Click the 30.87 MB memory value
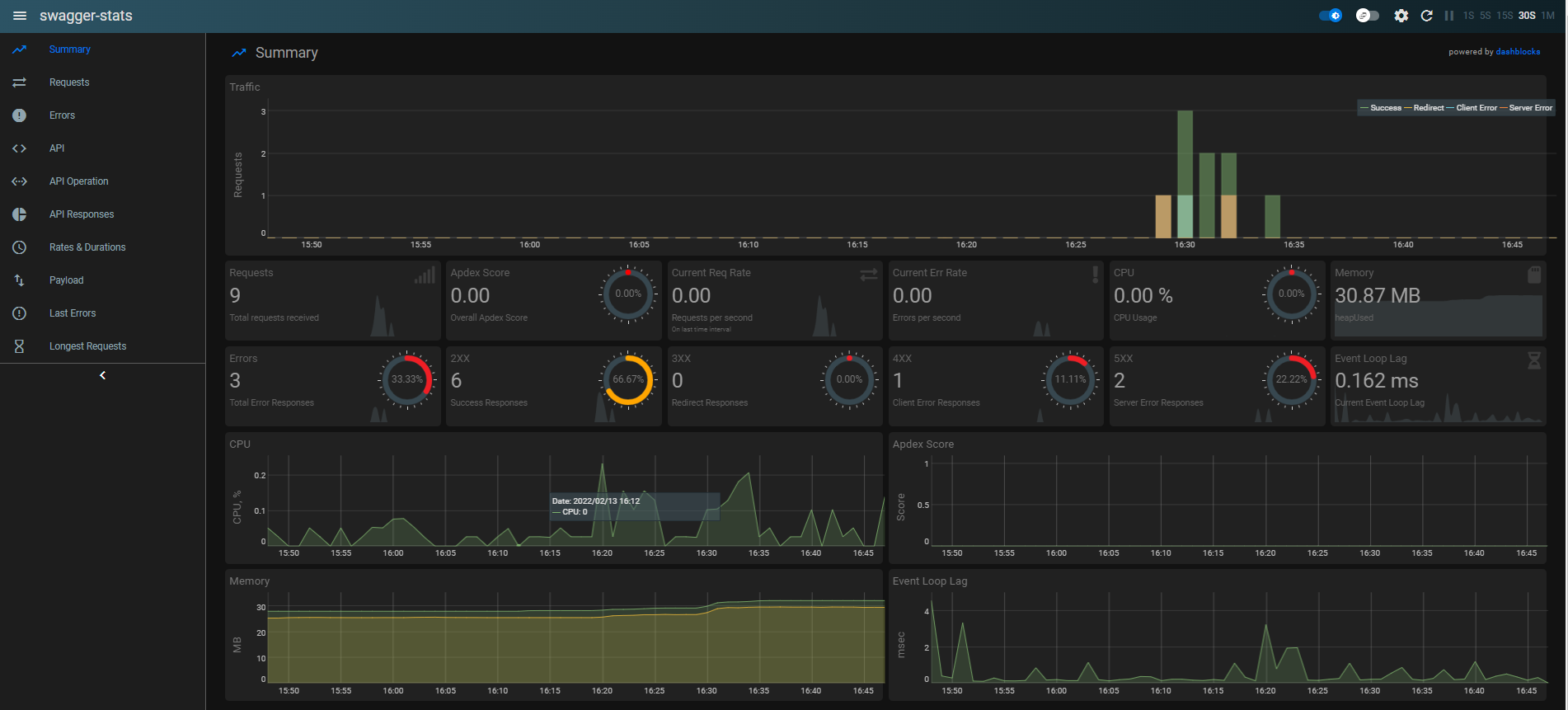The width and height of the screenshot is (1568, 710). [1378, 296]
